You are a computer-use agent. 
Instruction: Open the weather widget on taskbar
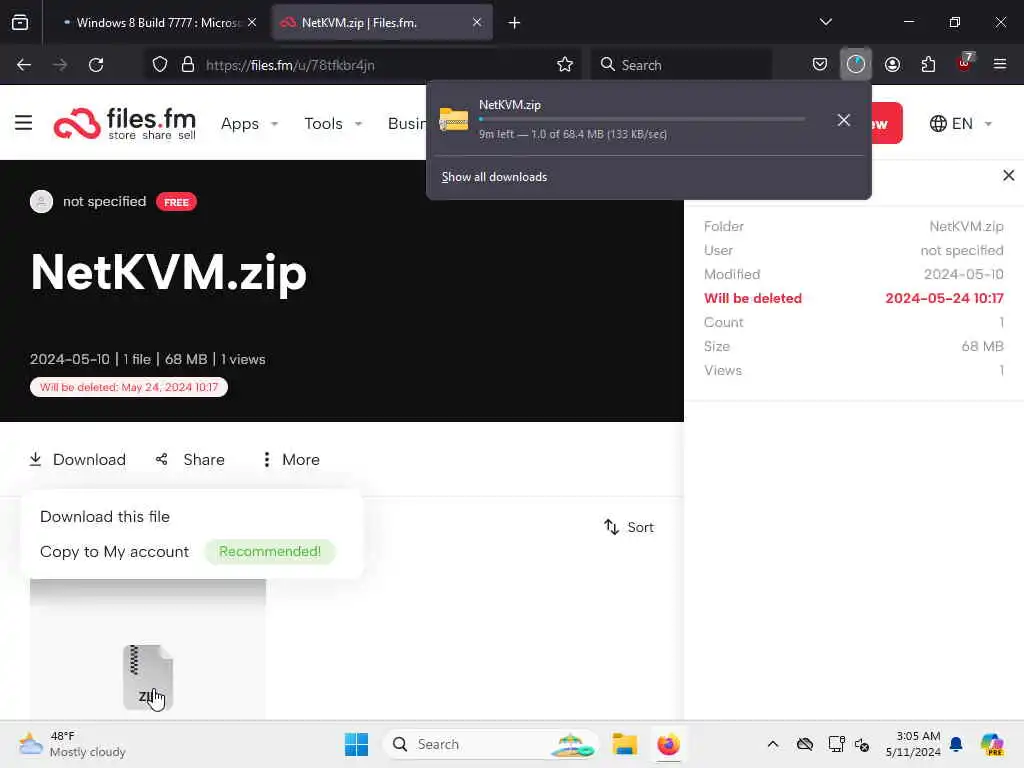[x=72, y=744]
